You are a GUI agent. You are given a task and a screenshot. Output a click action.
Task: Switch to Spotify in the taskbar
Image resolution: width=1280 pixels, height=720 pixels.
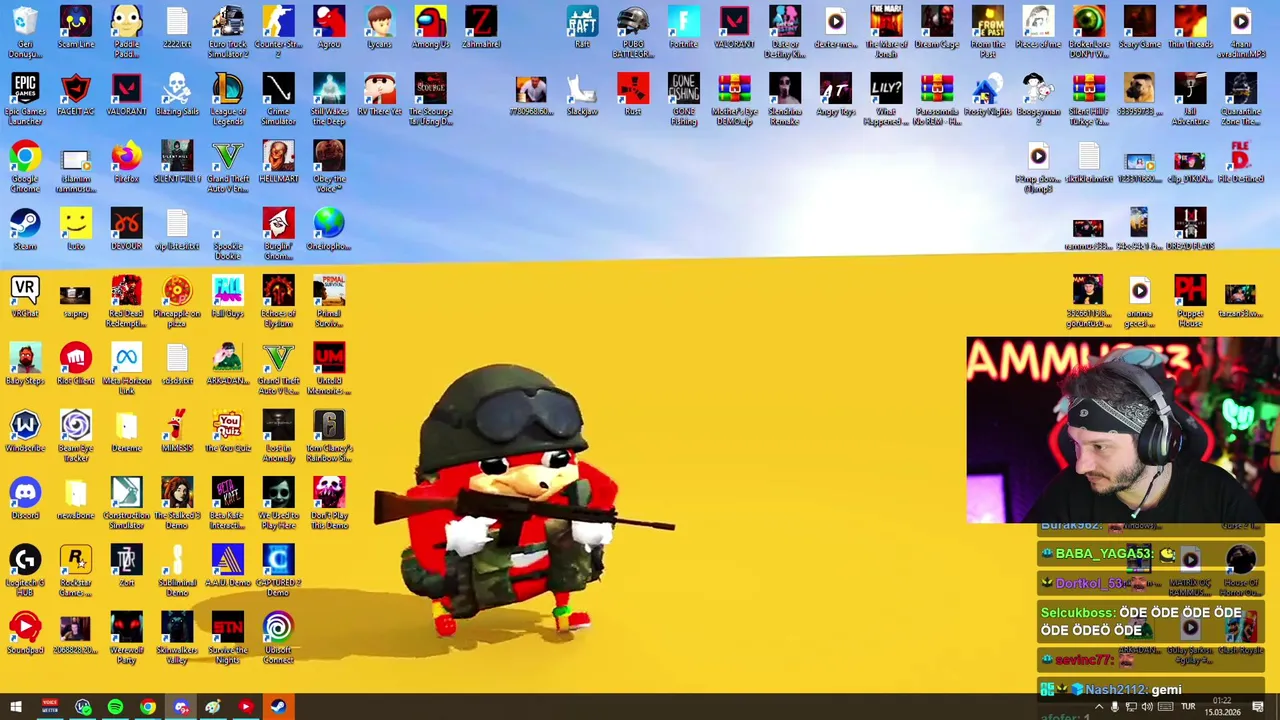click(x=115, y=707)
